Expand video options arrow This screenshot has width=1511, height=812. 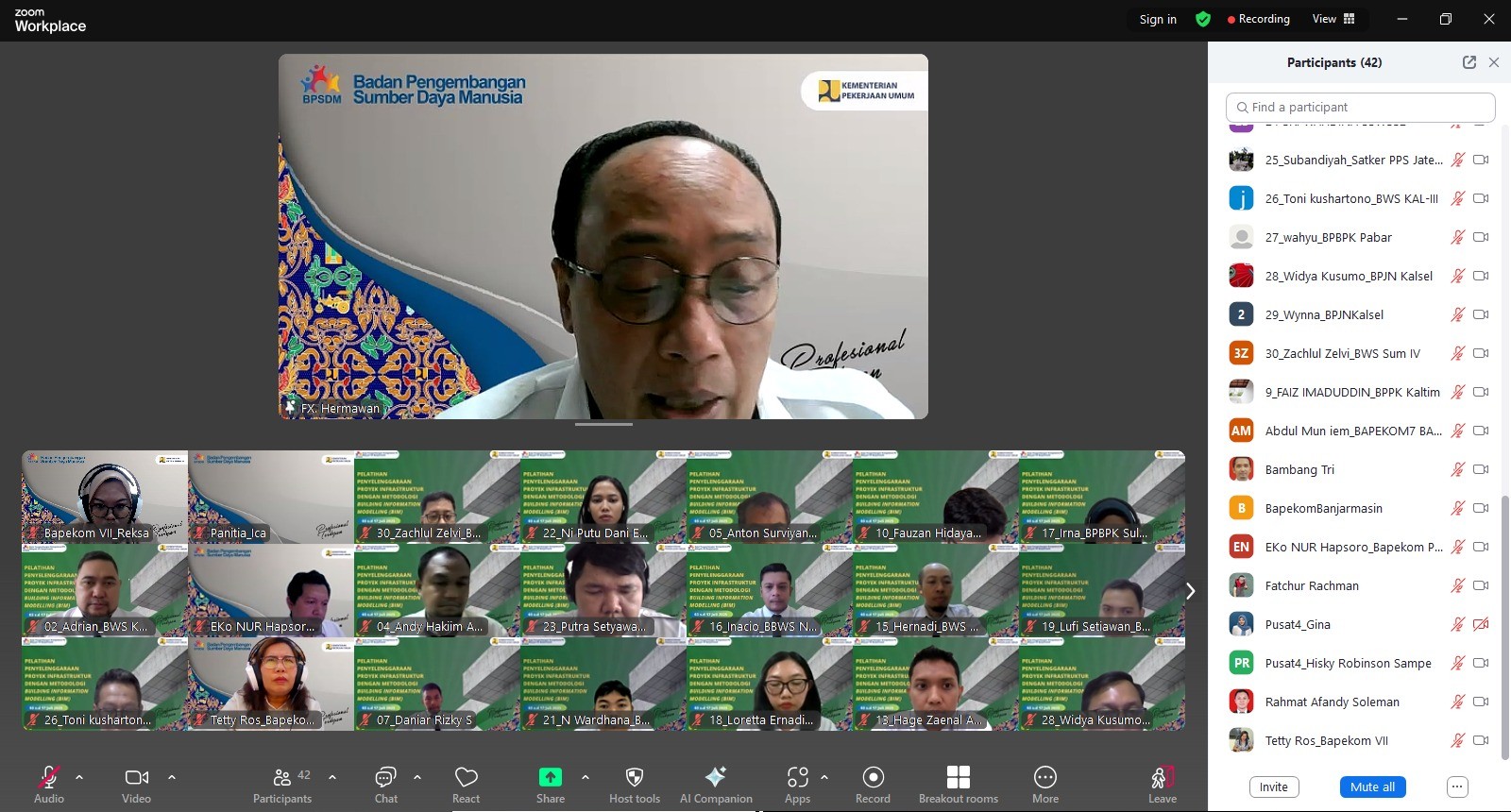(x=171, y=777)
